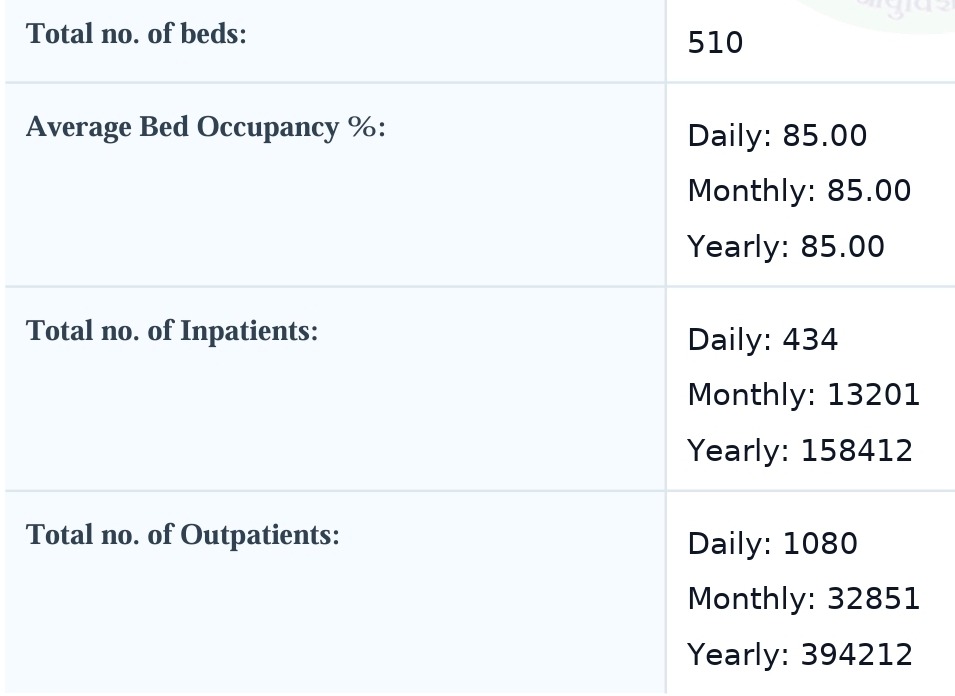Click the Total no. of beds label
The image size is (955, 696).
pyautogui.click(x=136, y=34)
